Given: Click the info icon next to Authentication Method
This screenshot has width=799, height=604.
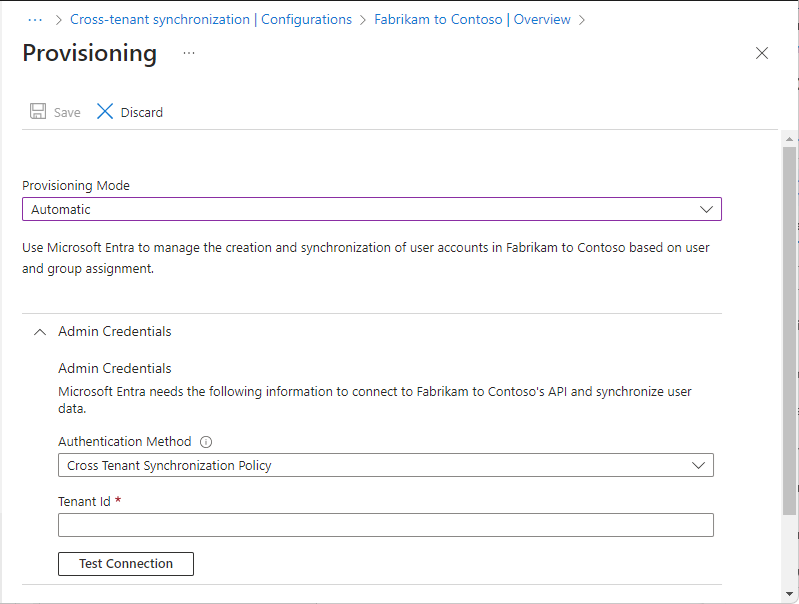Looking at the screenshot, I should [x=206, y=442].
